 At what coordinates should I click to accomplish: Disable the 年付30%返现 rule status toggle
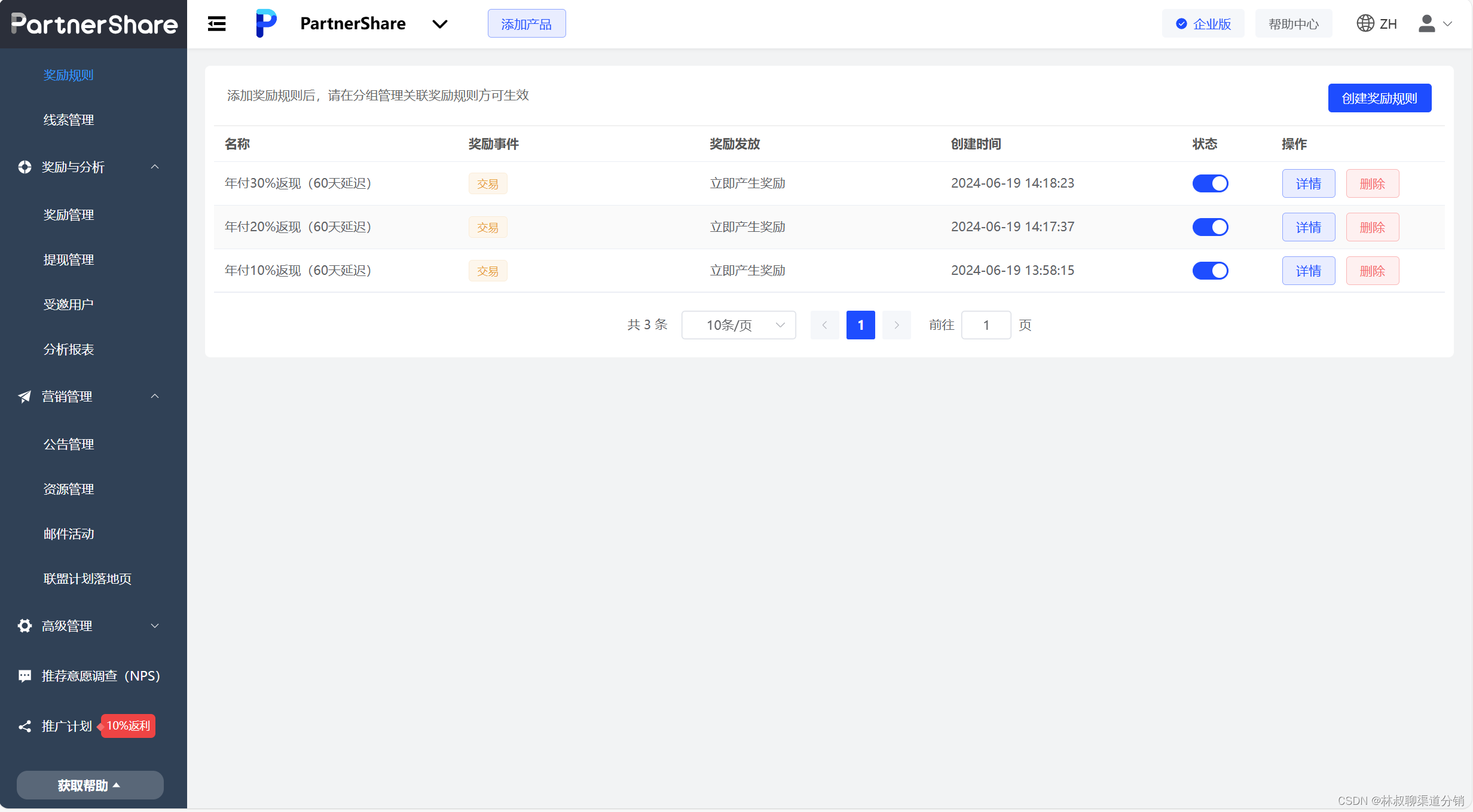coord(1210,183)
